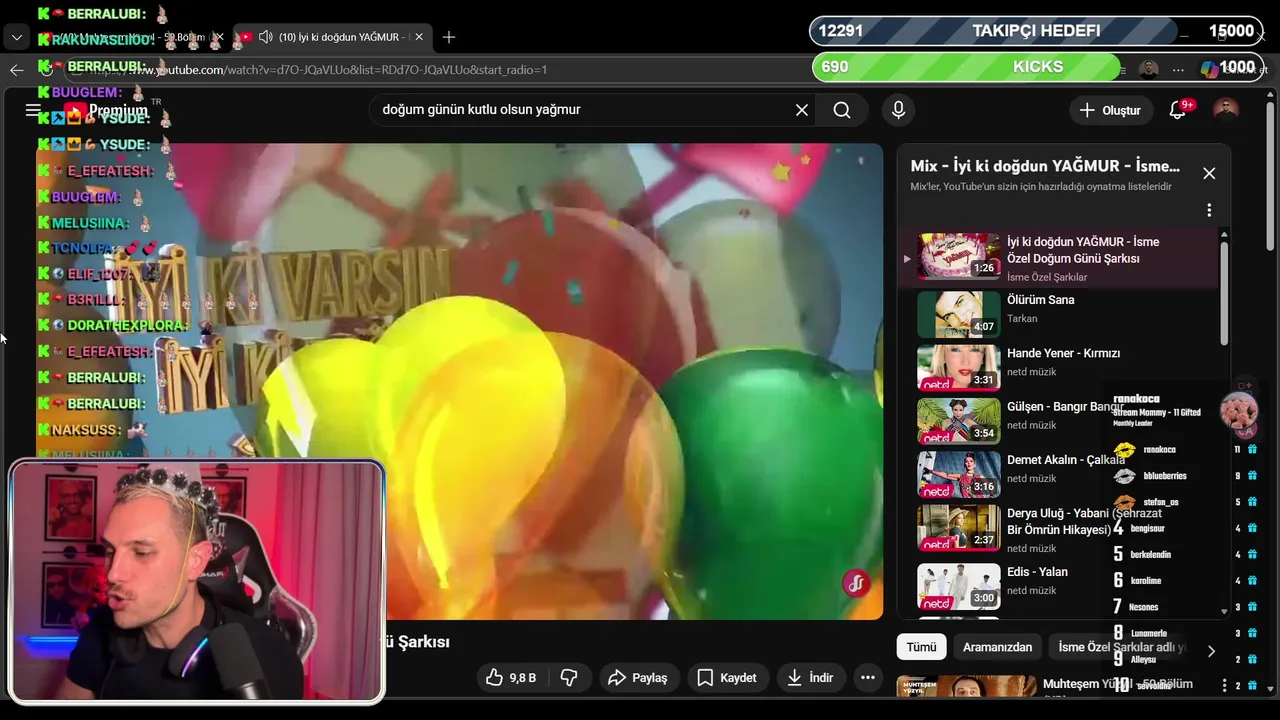Open Hande Yener - Kırmızı thumbnail
This screenshot has height=720, width=1280.
(958, 368)
